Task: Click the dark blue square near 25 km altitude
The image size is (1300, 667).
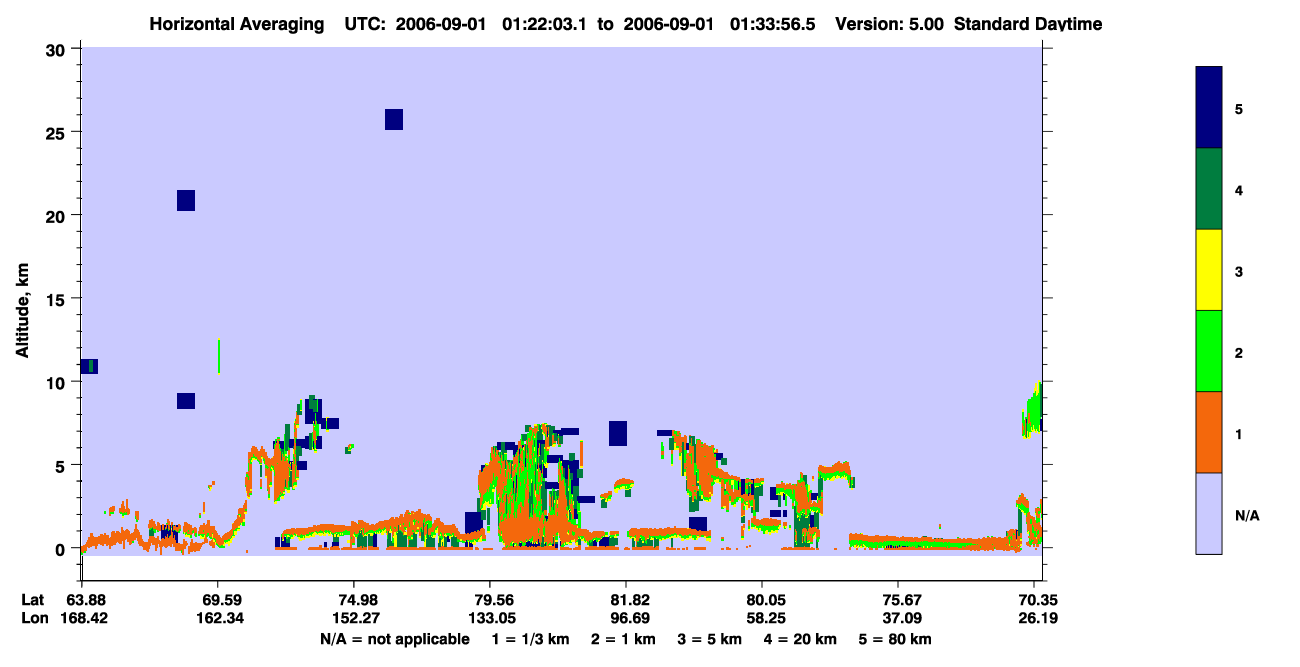Action: click(x=394, y=119)
